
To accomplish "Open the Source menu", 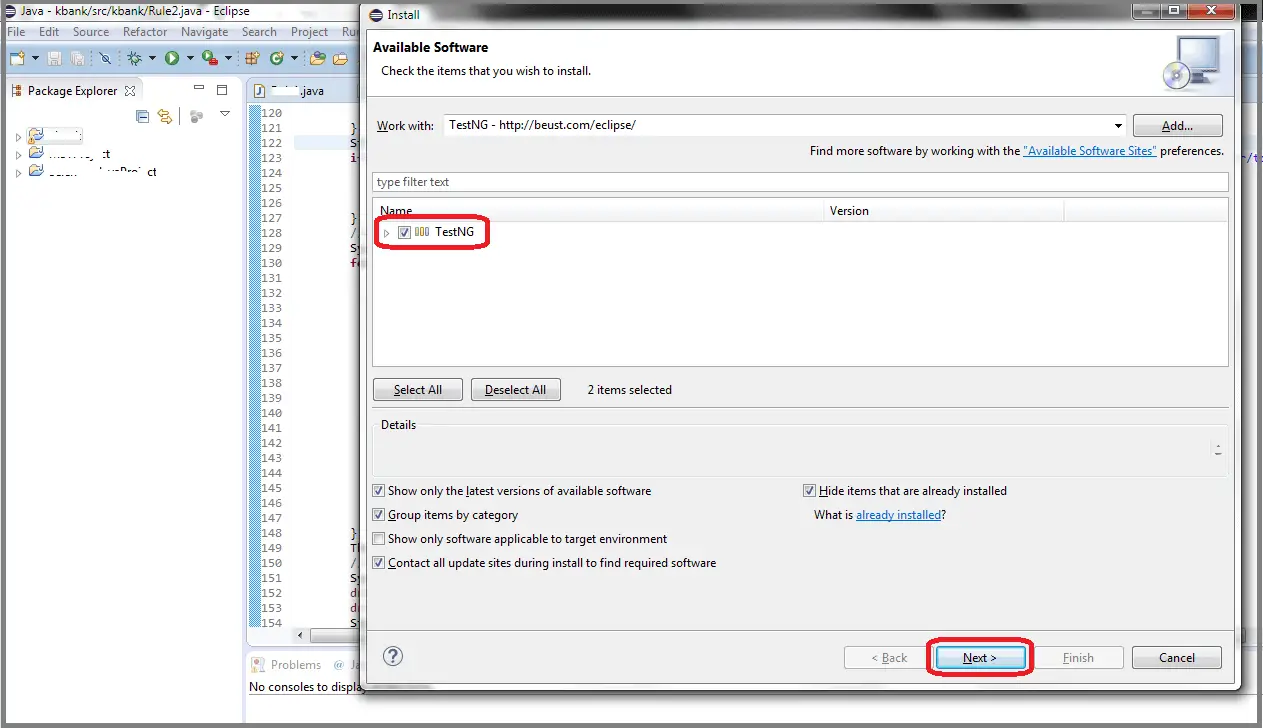I will 91,32.
